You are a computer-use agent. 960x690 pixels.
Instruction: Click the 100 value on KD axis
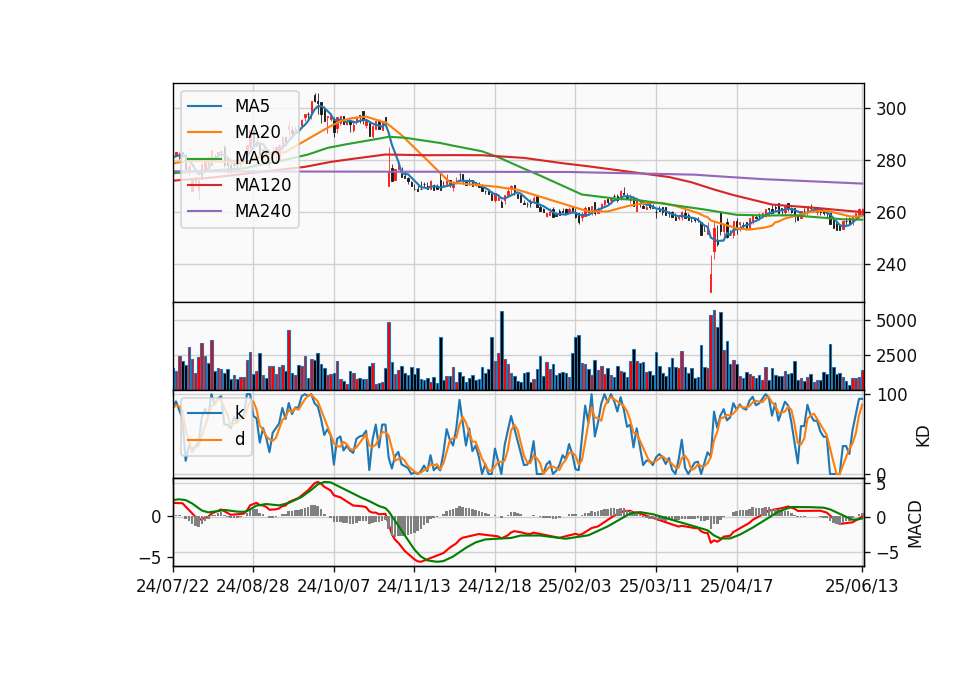pos(892,395)
